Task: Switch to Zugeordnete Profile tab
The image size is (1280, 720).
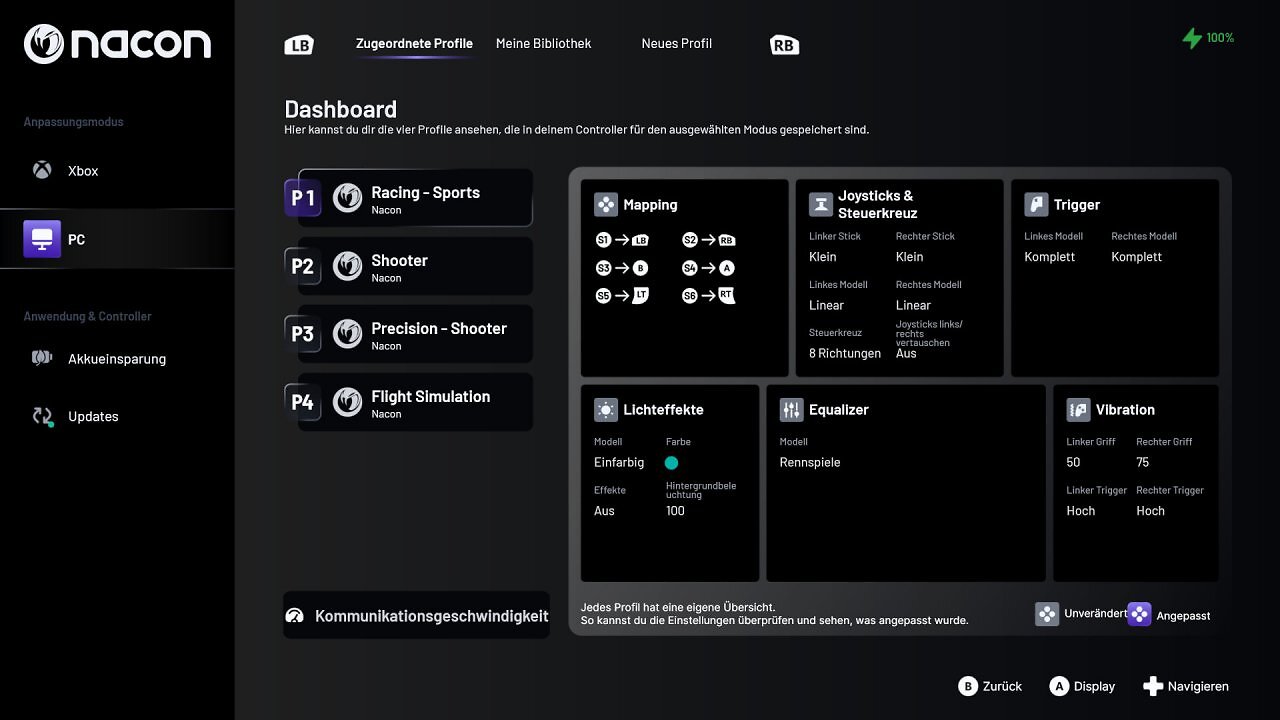Action: click(x=414, y=44)
